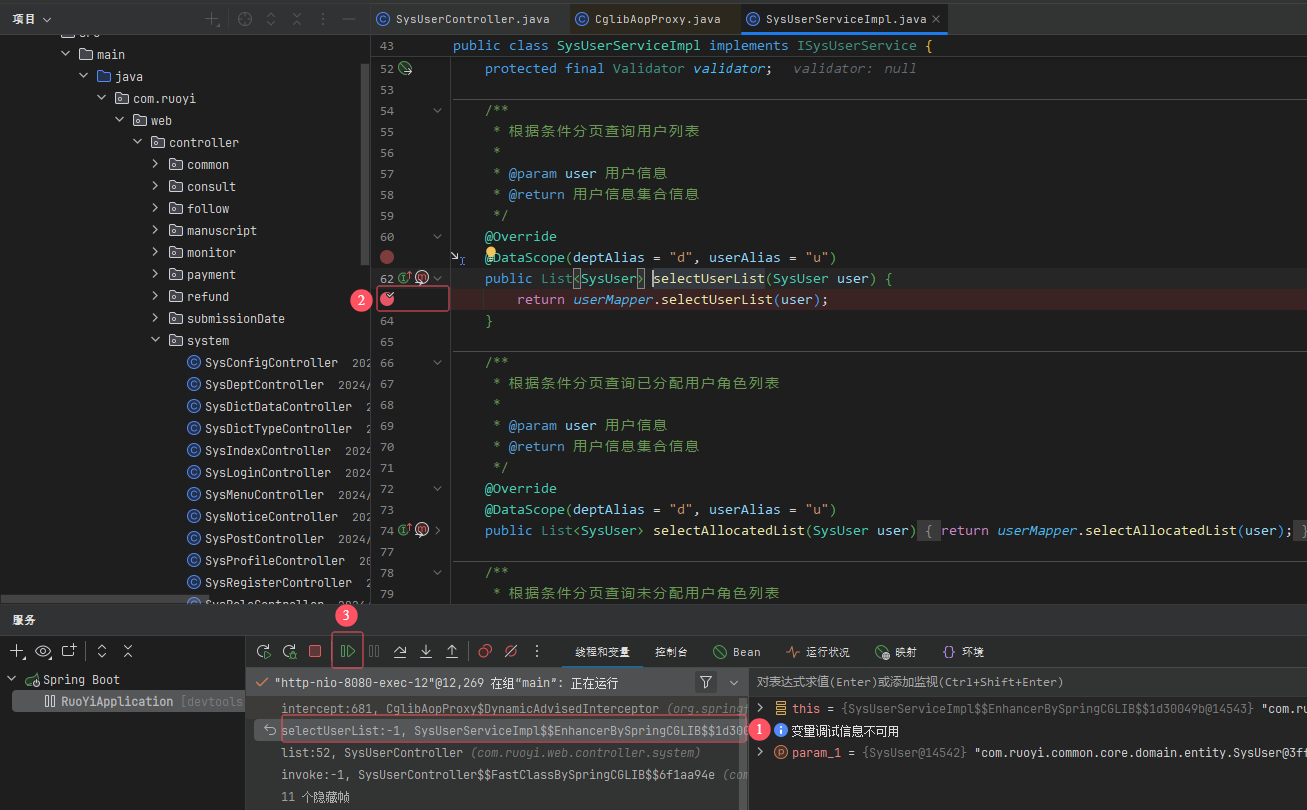
Task: Open debugger toolbar more options menu
Action: (x=537, y=651)
